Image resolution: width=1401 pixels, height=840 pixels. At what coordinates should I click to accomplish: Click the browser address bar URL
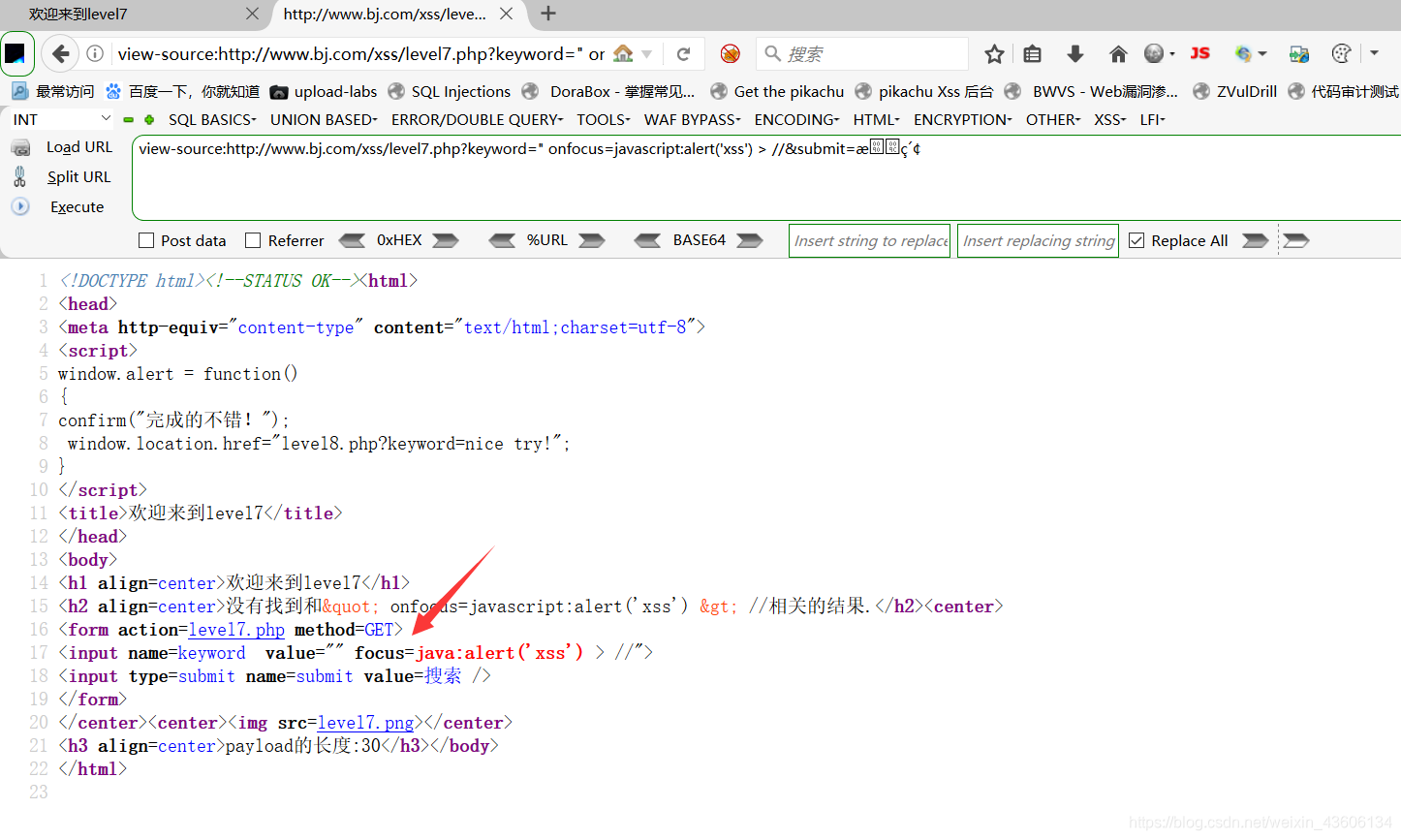tap(361, 53)
